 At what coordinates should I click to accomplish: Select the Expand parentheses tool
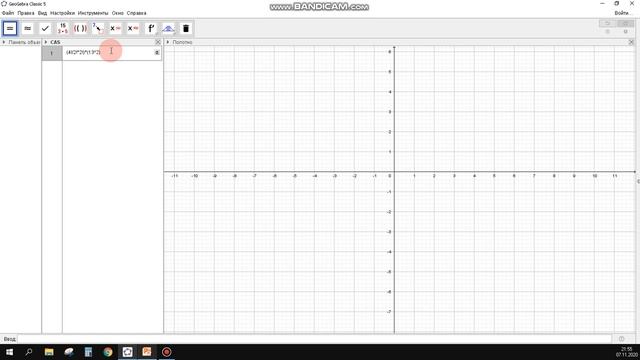80,29
